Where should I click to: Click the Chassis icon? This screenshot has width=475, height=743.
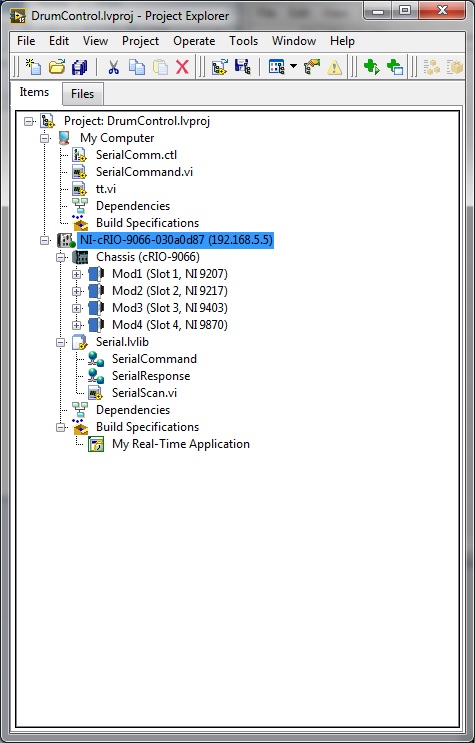pos(80,257)
